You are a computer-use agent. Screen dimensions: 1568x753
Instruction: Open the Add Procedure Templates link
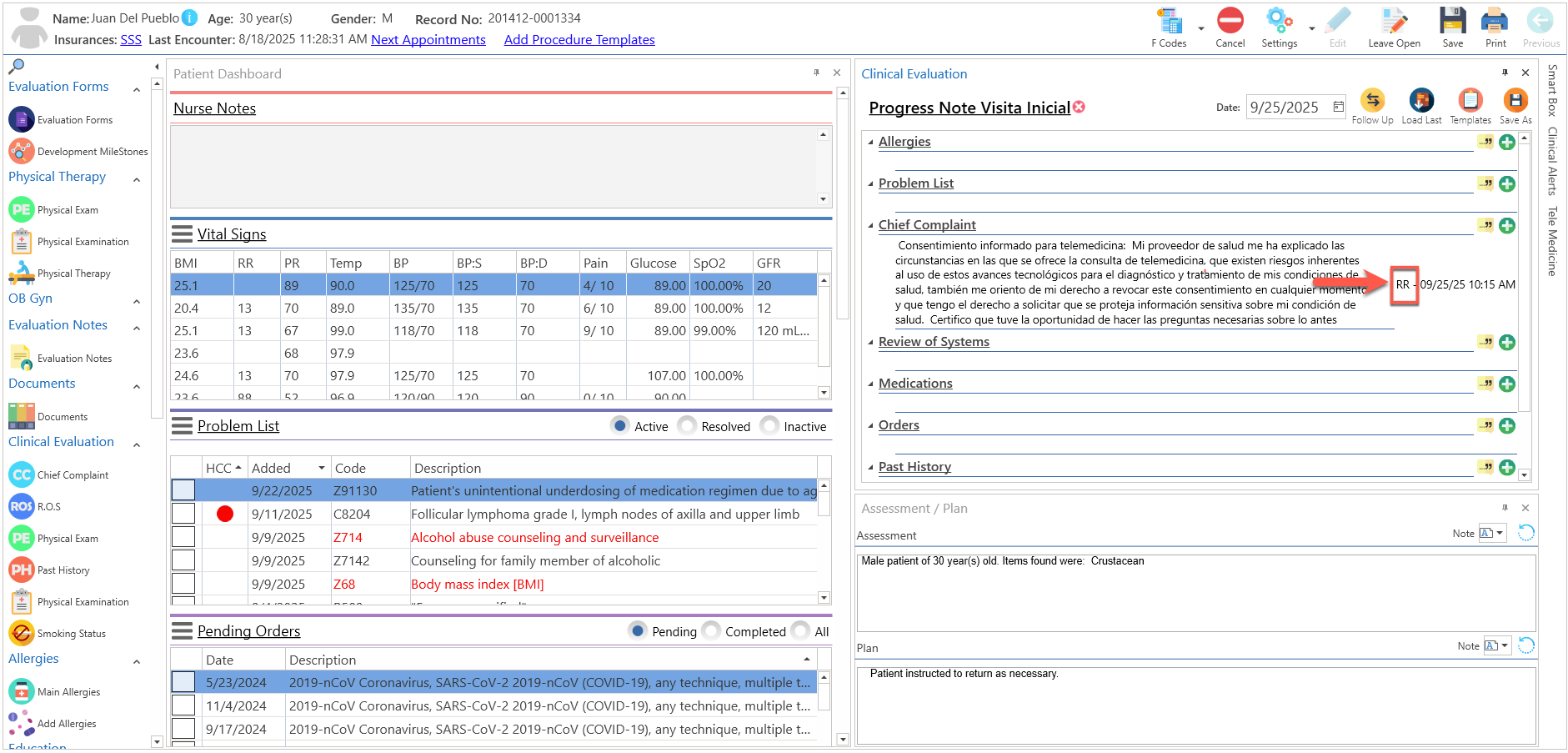579,39
